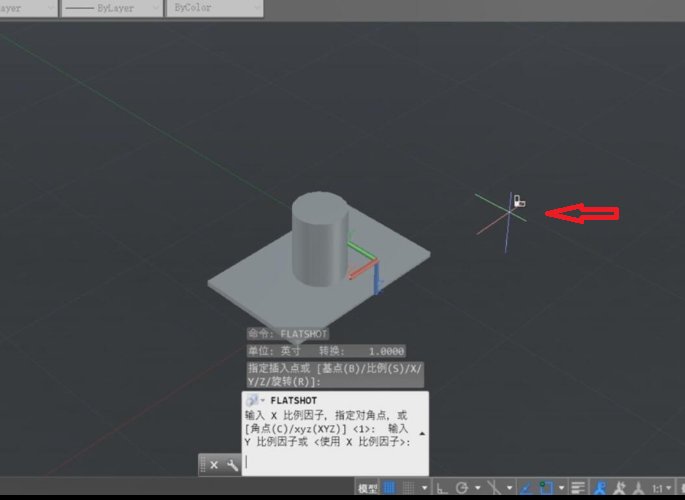This screenshot has height=500, width=685.
Task: Click the polar tracking icon
Action: coord(462,489)
